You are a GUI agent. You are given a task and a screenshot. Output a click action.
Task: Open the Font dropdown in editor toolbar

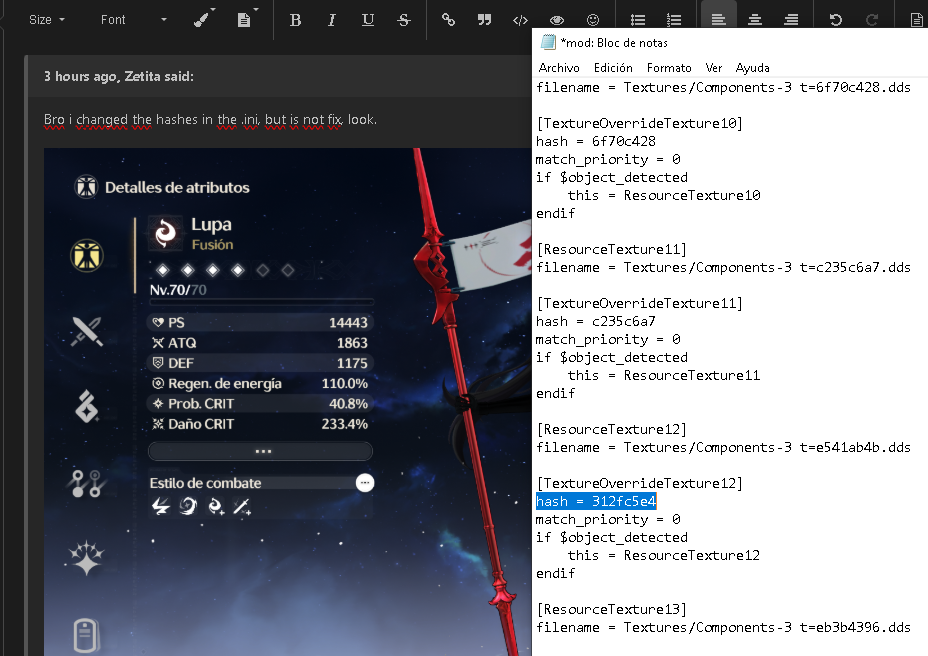(x=133, y=20)
